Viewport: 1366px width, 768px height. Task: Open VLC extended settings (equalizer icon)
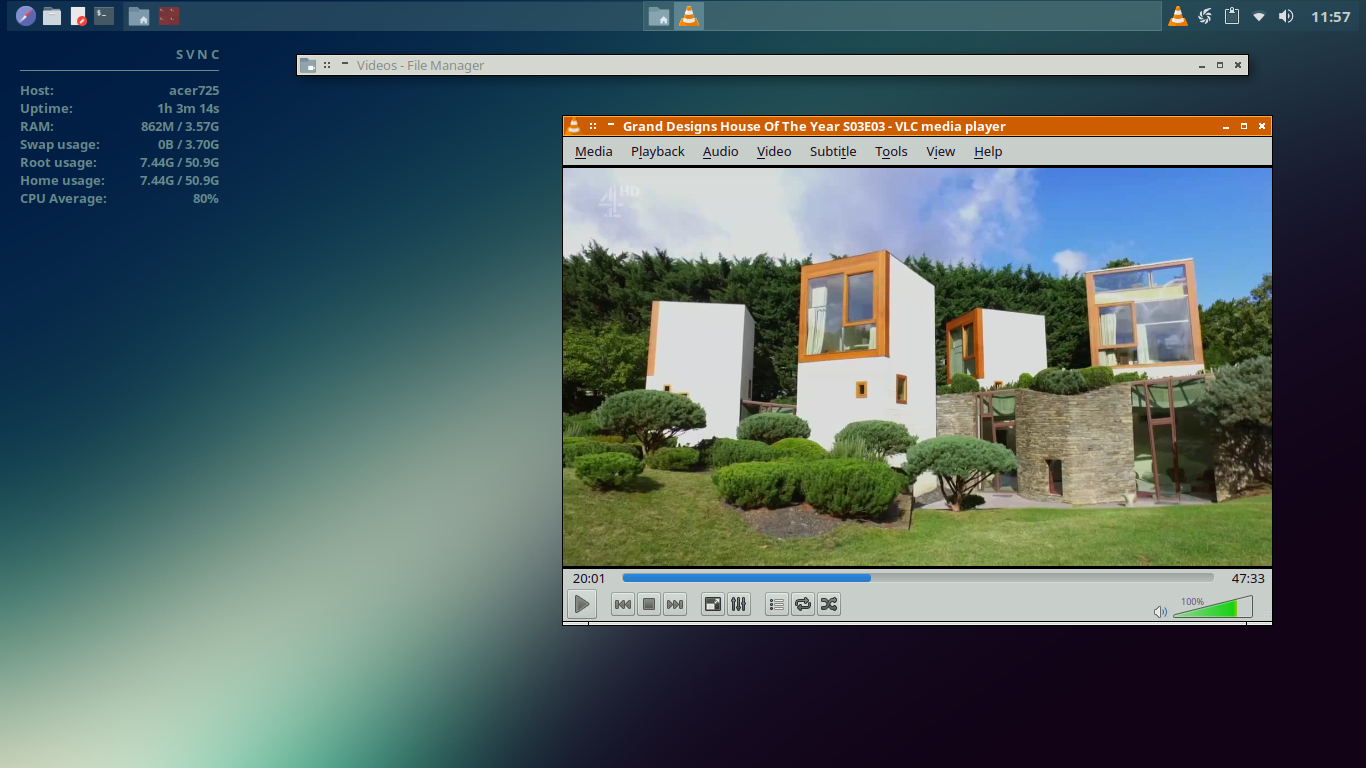[739, 604]
